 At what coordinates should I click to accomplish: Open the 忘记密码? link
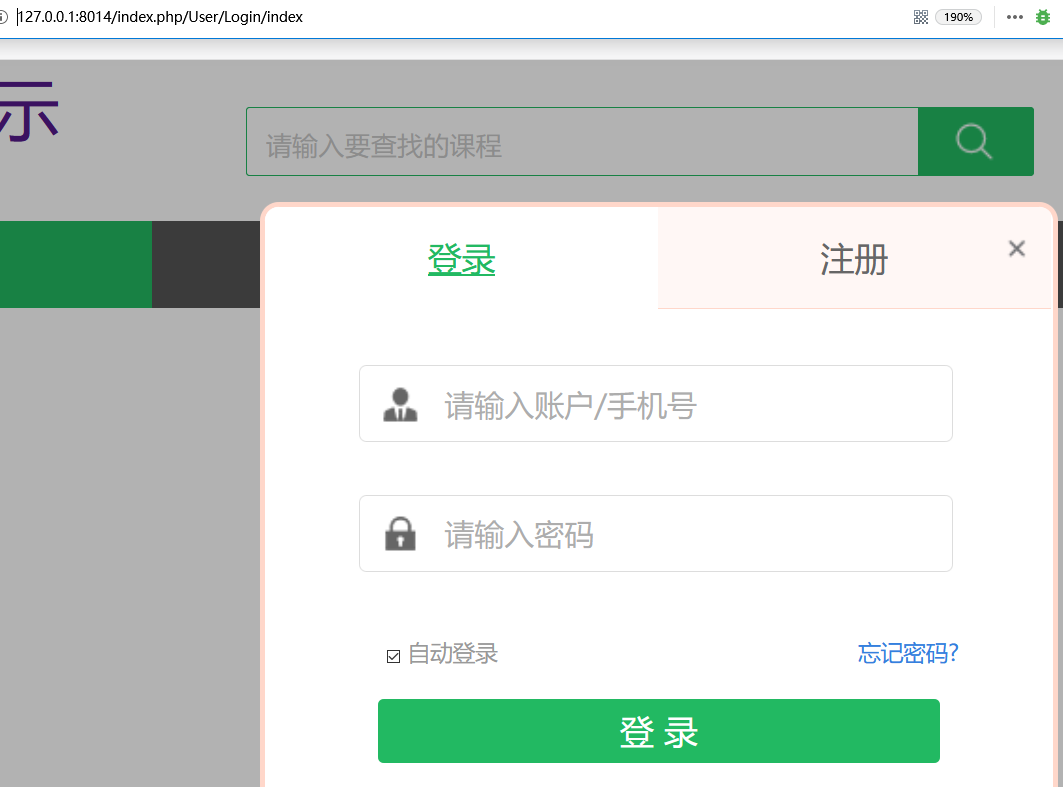coord(908,653)
